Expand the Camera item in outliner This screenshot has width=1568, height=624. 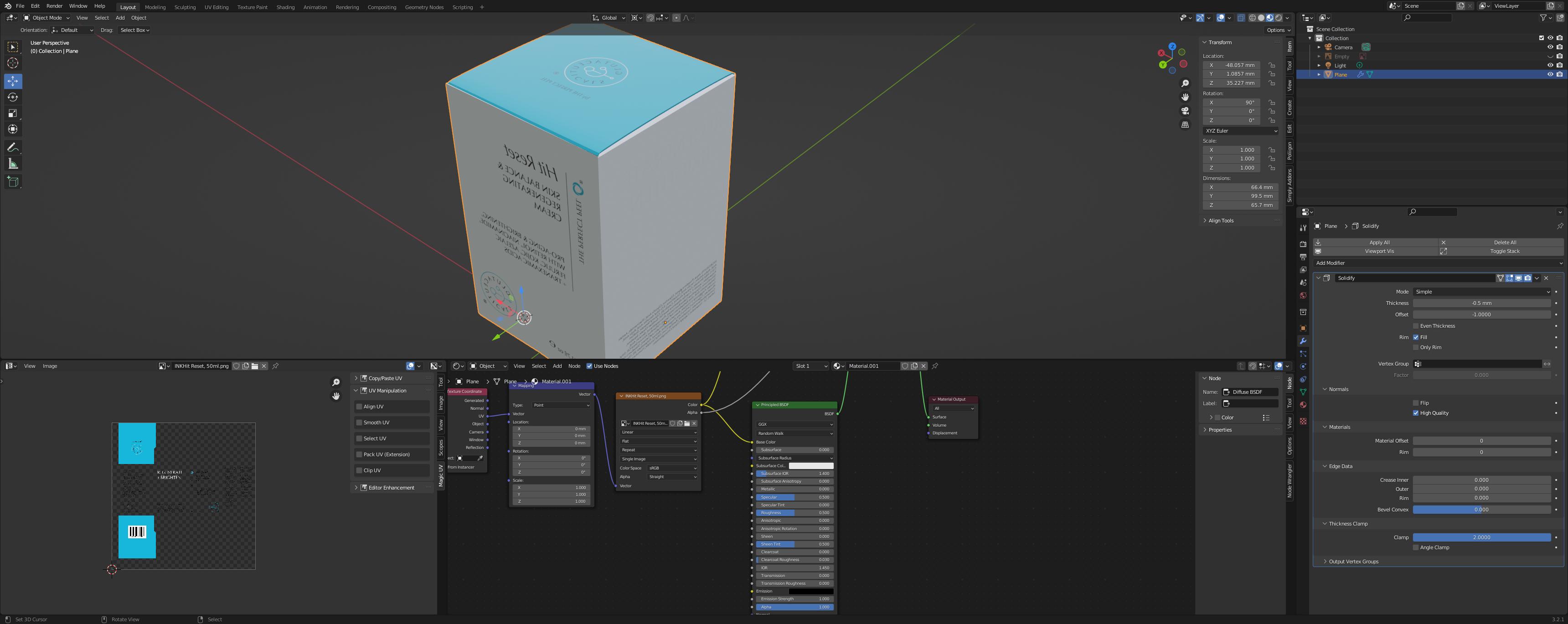[1319, 47]
